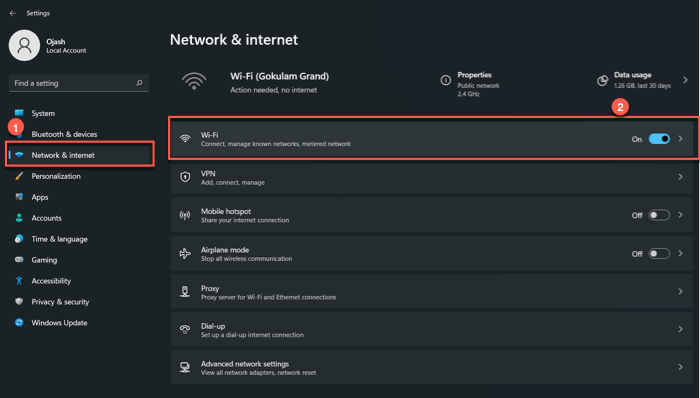Click the Data usage pie icon
This screenshot has width=700, height=398.
point(603,81)
